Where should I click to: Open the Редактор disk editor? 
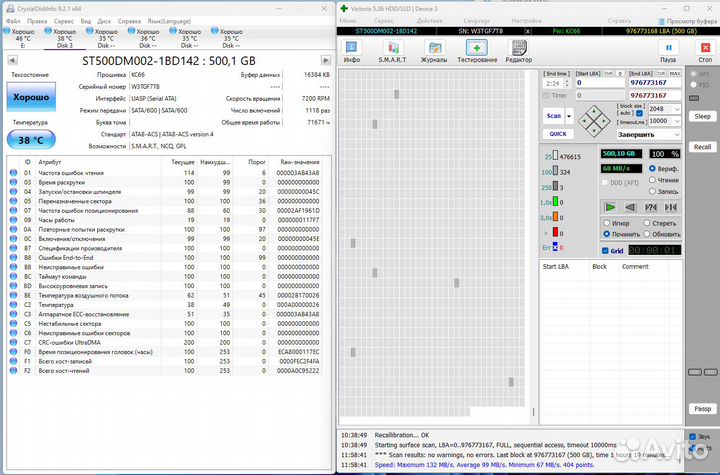click(519, 52)
